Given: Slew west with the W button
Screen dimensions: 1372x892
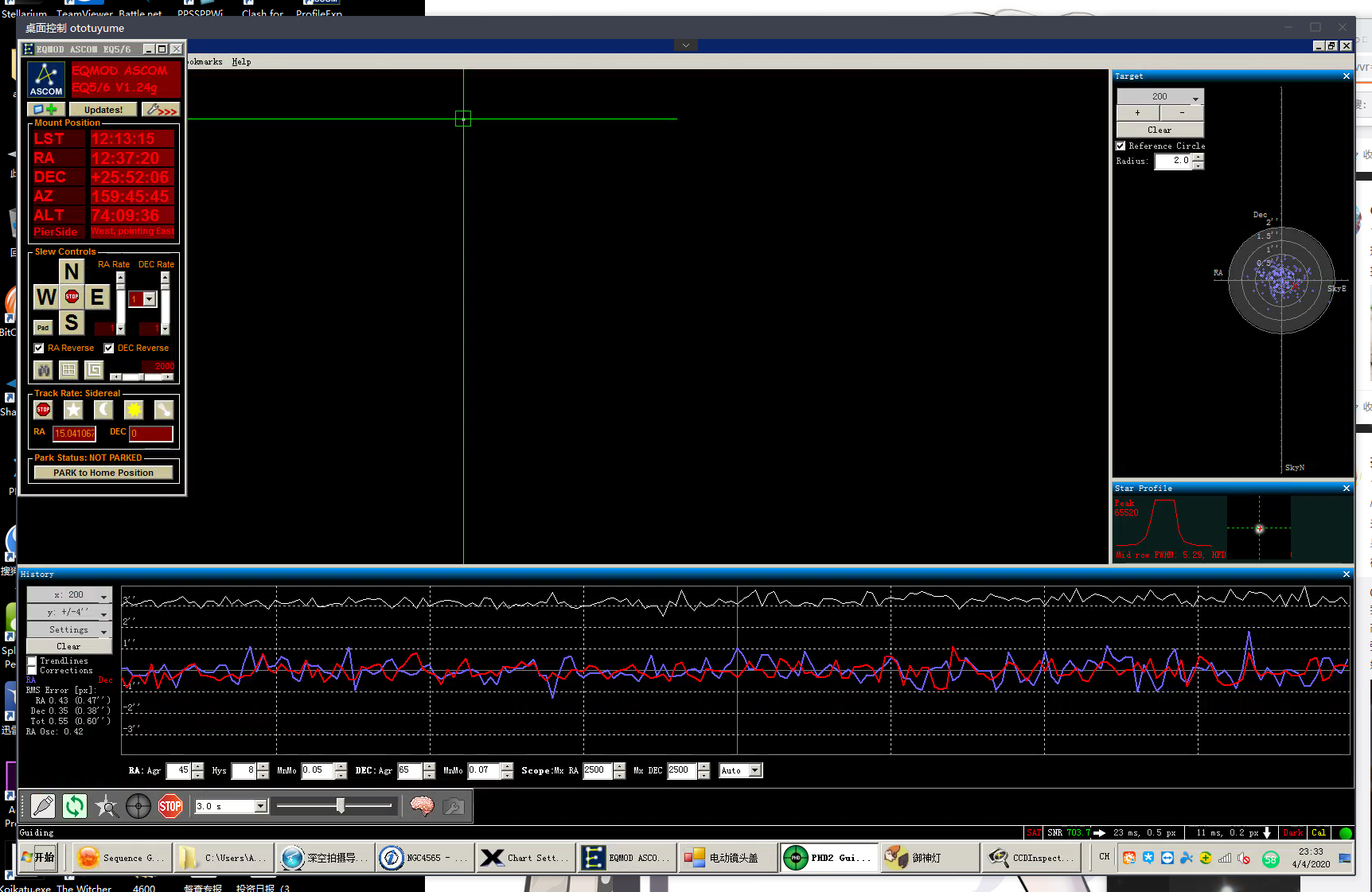Looking at the screenshot, I should [x=46, y=297].
